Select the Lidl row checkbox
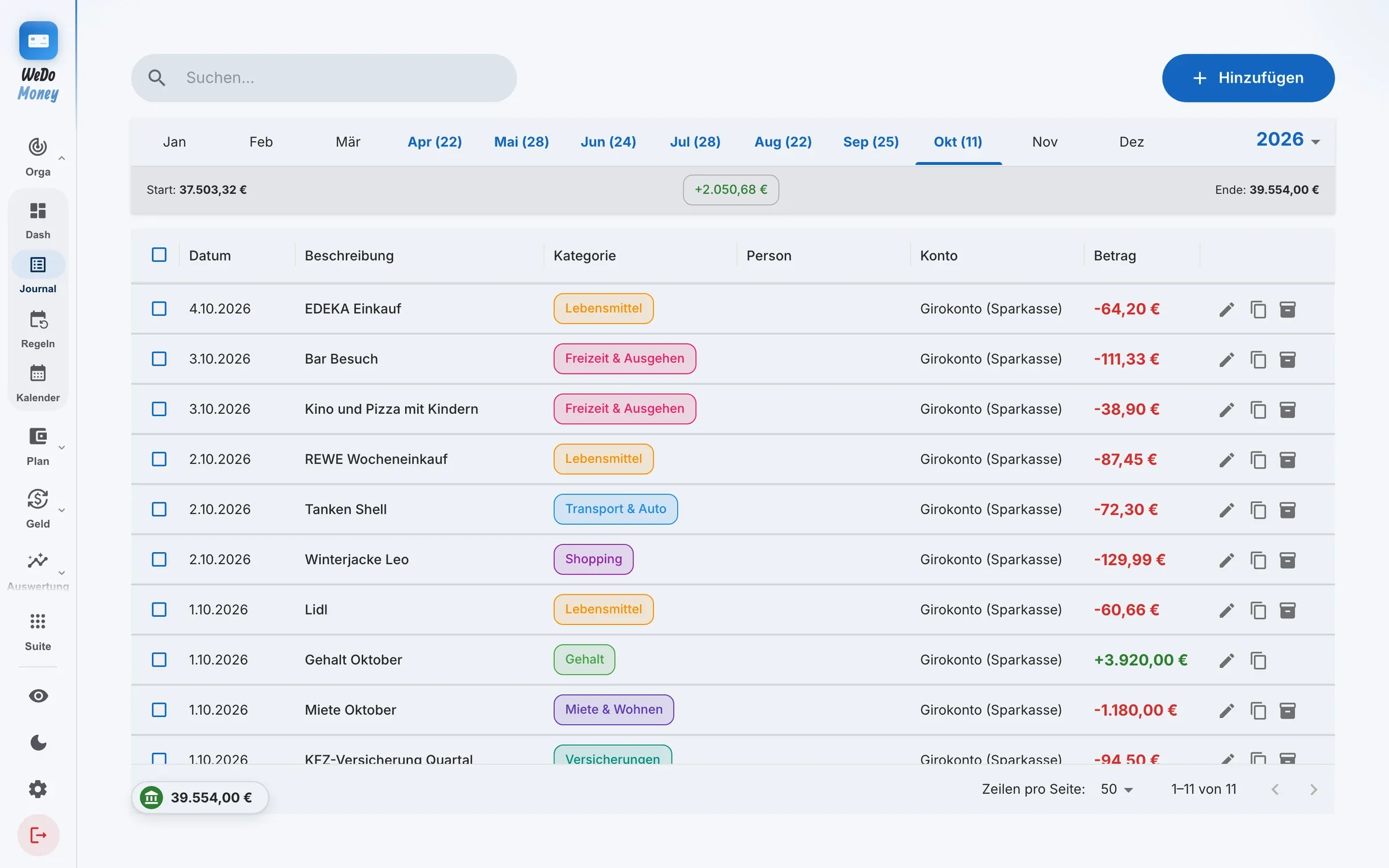This screenshot has height=868, width=1389. (159, 610)
